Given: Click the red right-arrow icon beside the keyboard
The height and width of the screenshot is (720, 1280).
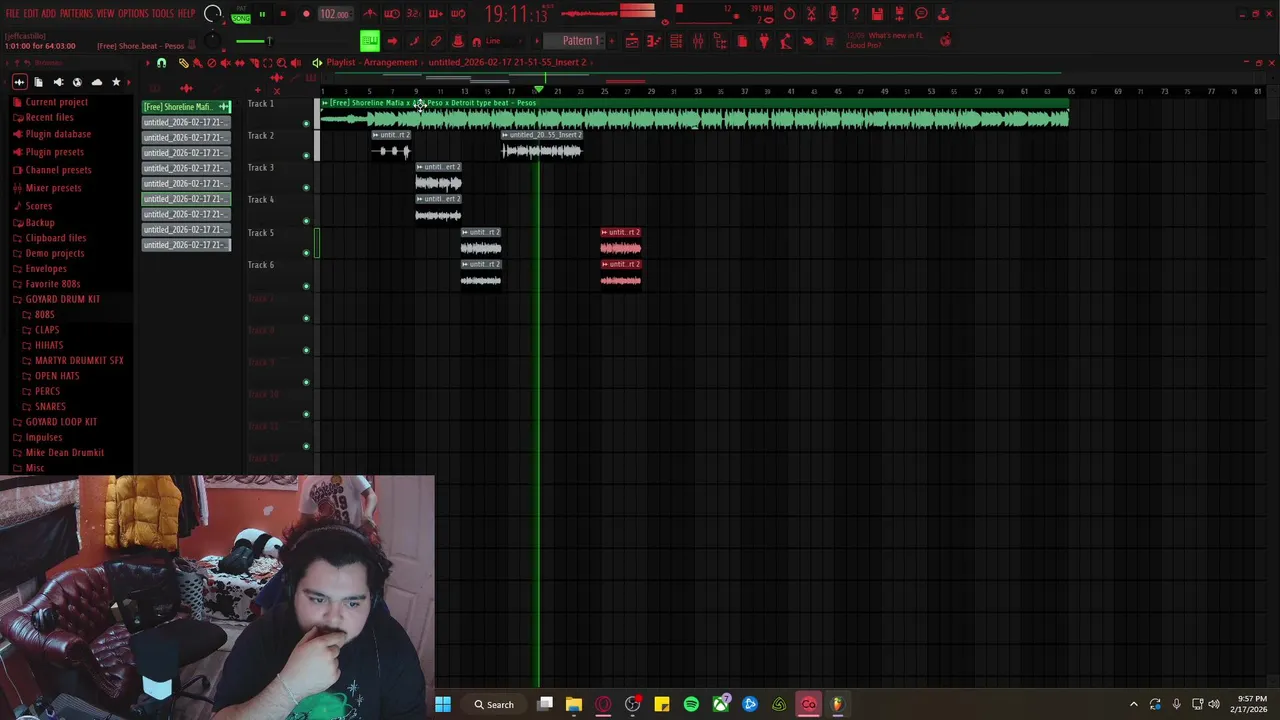Looking at the screenshot, I should (x=392, y=41).
